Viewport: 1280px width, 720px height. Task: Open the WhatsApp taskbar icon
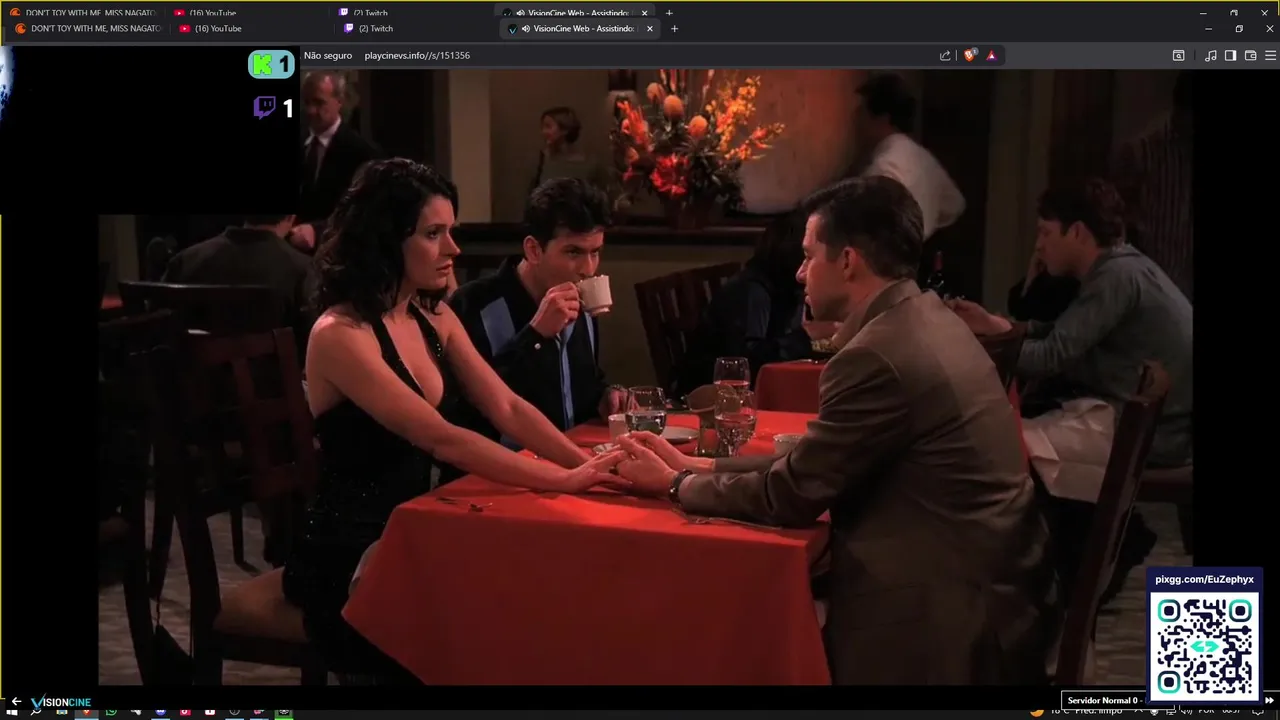tap(111, 712)
